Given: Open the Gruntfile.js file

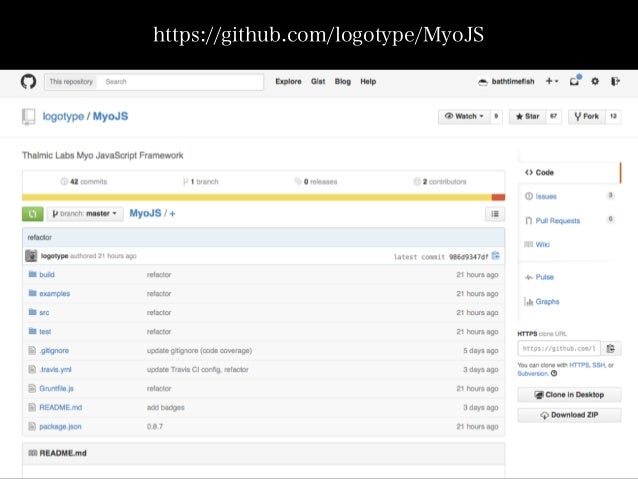Looking at the screenshot, I should pyautogui.click(x=57, y=389).
